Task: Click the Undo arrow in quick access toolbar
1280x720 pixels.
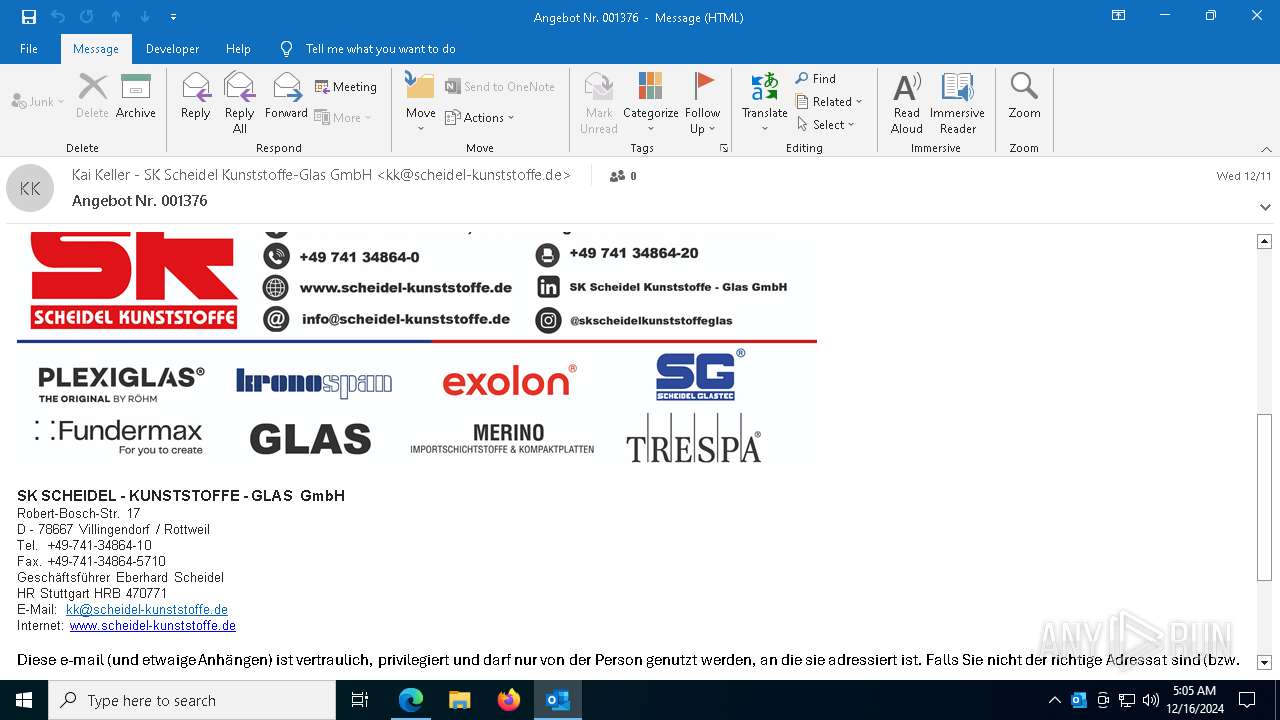Action: point(58,17)
